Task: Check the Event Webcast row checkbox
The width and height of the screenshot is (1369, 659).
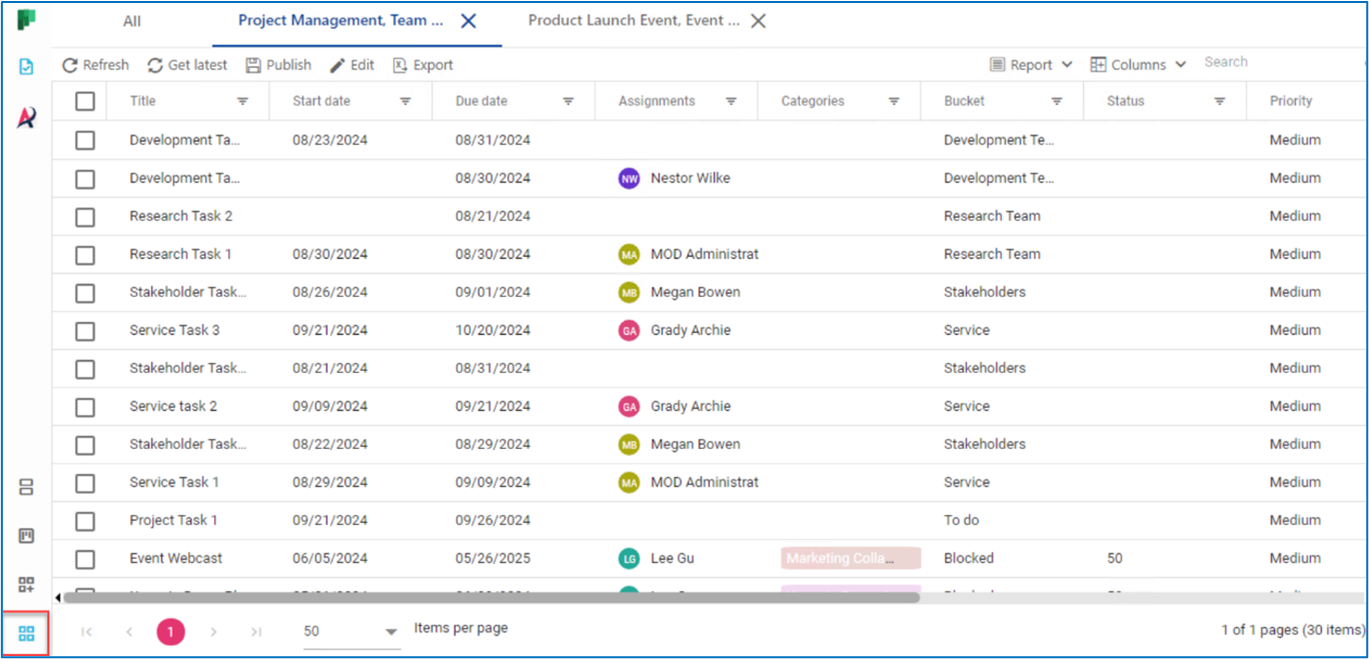Action: 85,558
